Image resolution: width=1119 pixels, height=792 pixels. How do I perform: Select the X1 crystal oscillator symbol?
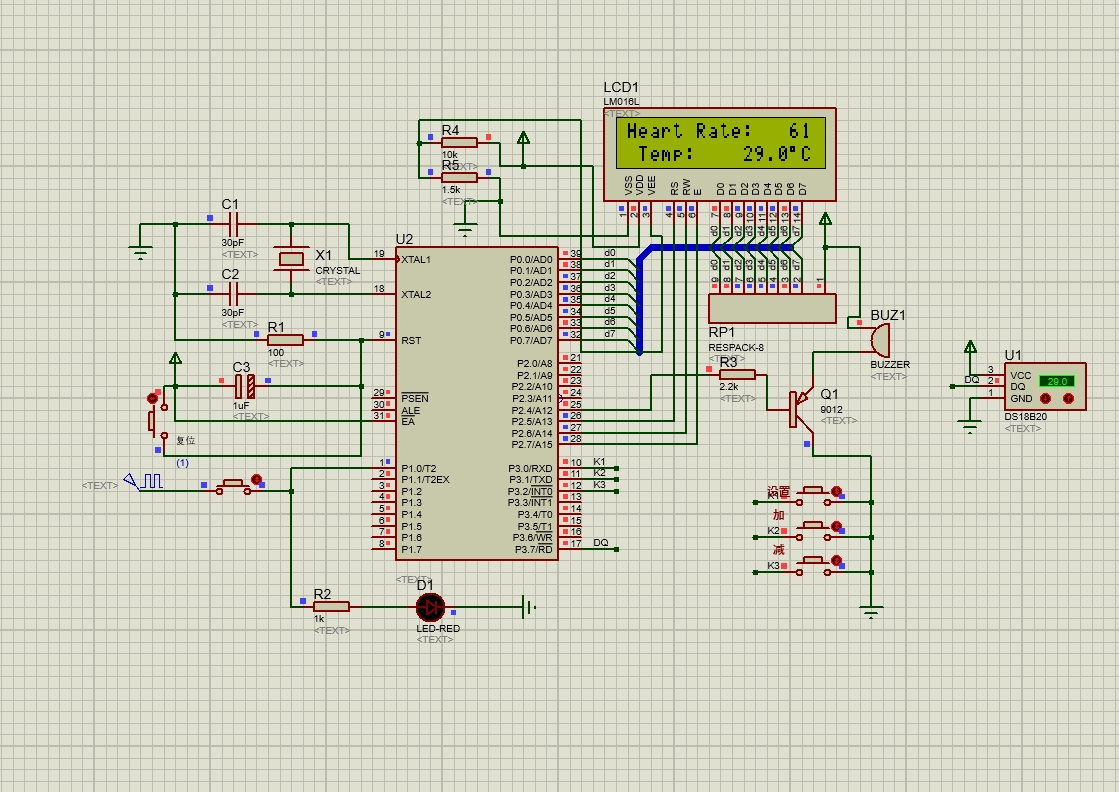pos(291,259)
